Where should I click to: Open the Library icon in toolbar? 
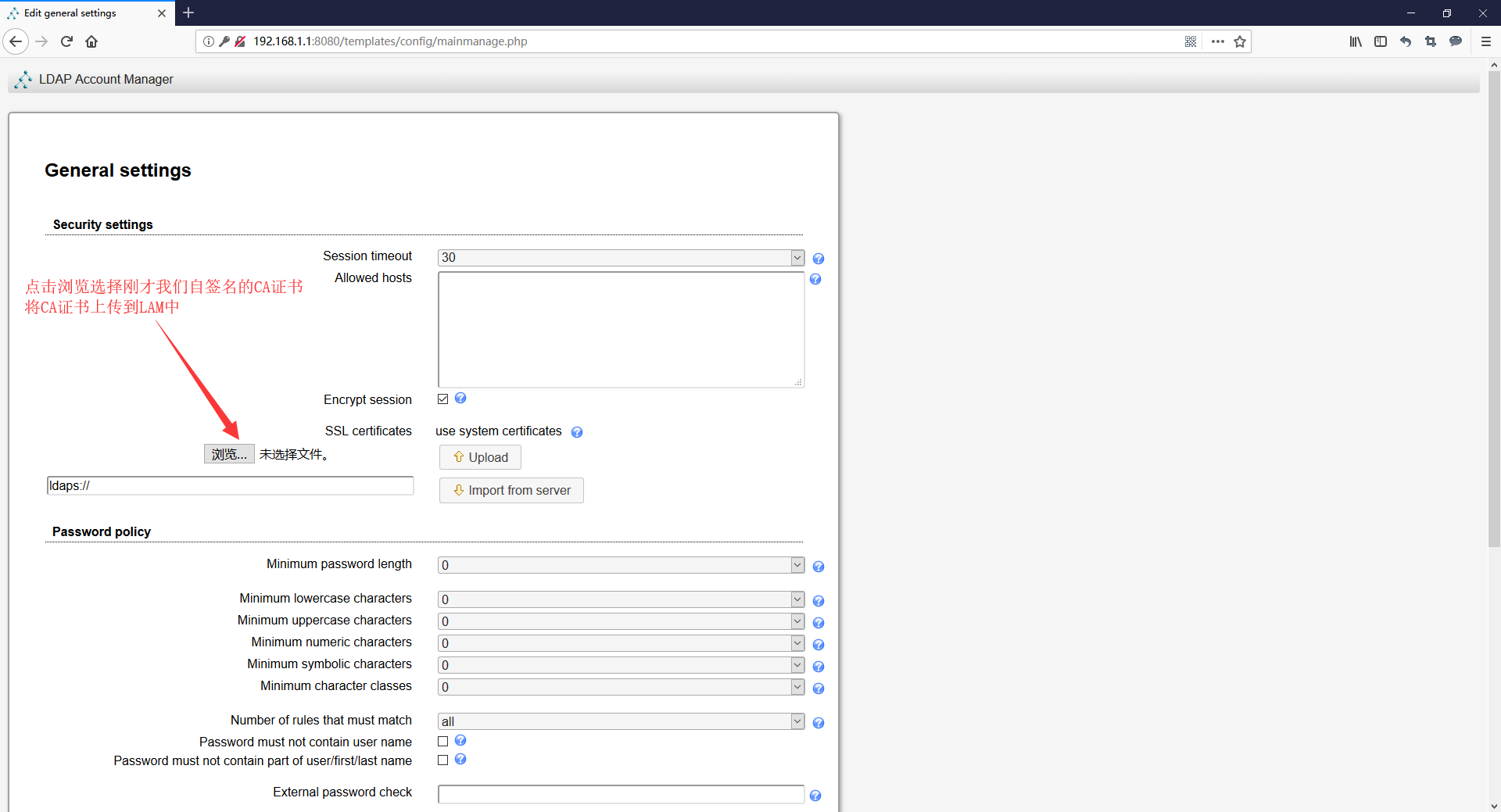pyautogui.click(x=1356, y=41)
